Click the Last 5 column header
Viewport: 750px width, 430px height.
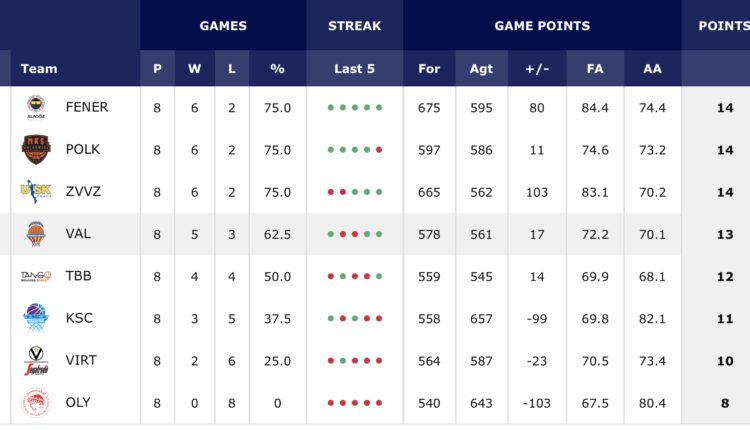354,69
